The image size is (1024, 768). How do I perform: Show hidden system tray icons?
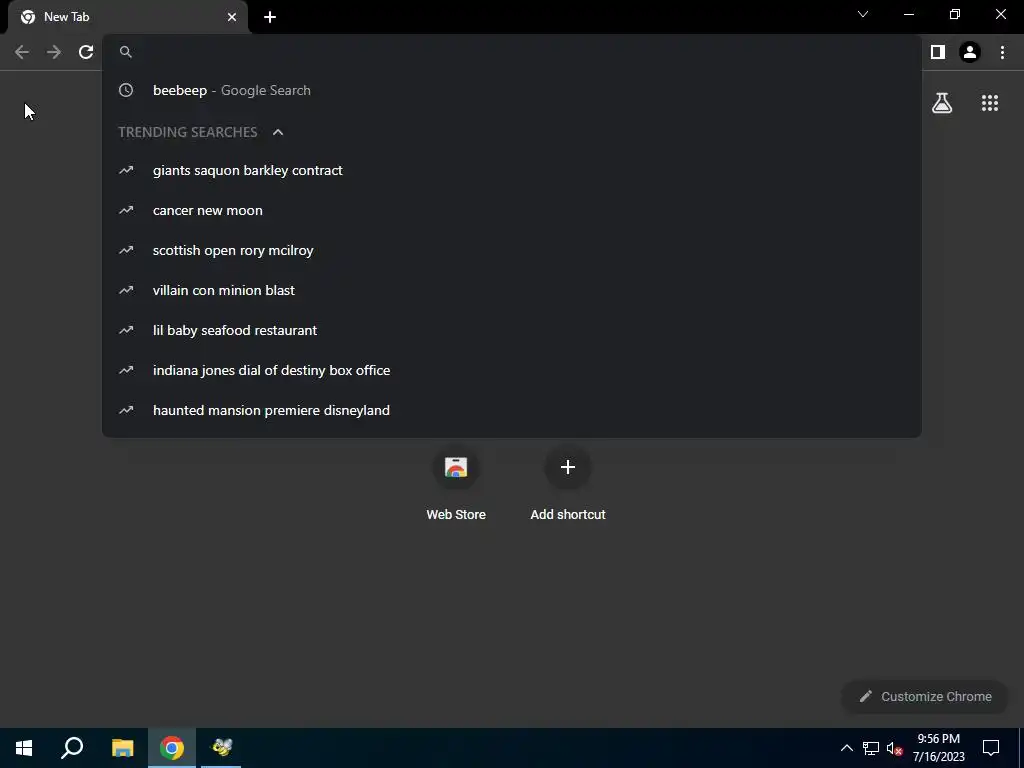click(x=846, y=748)
